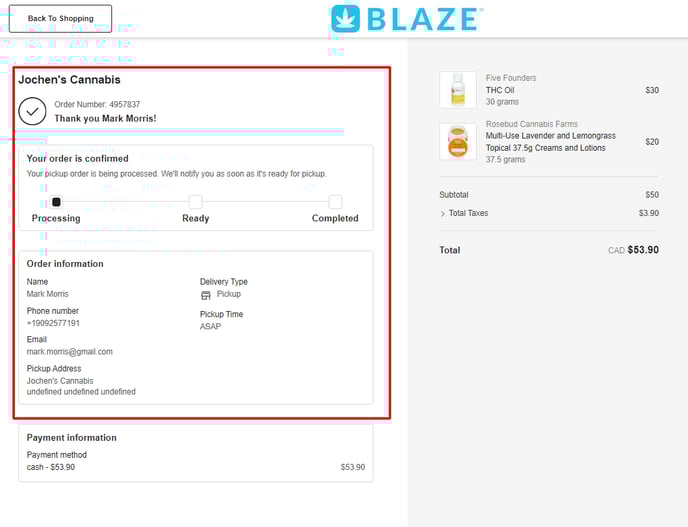Click the BLAZE wordmark text
688x527 pixels.
(423, 19)
